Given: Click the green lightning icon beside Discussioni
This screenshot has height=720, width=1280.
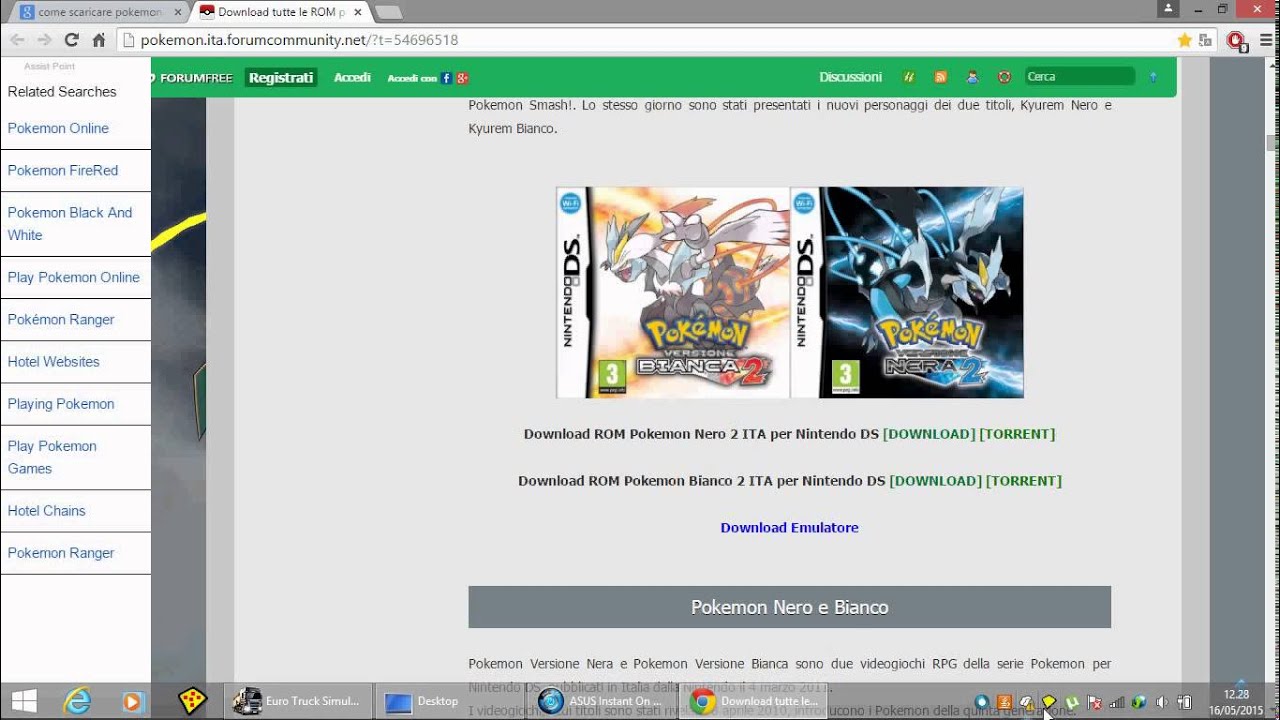Looking at the screenshot, I should click(909, 77).
